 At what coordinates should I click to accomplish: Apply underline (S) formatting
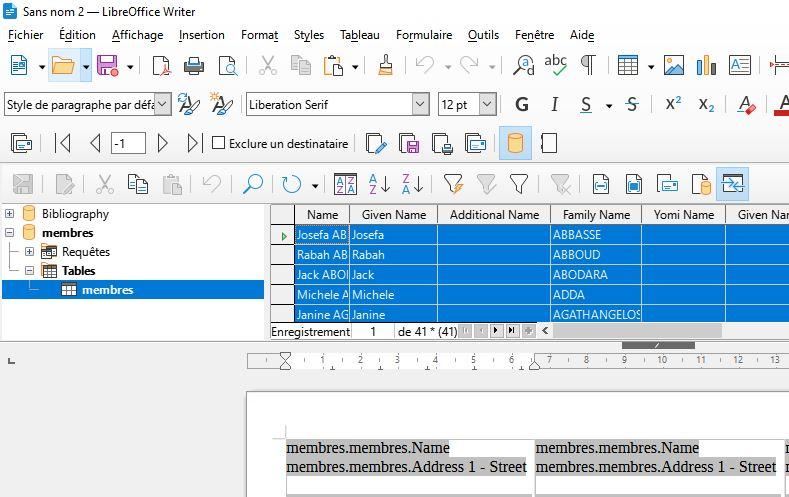586,105
